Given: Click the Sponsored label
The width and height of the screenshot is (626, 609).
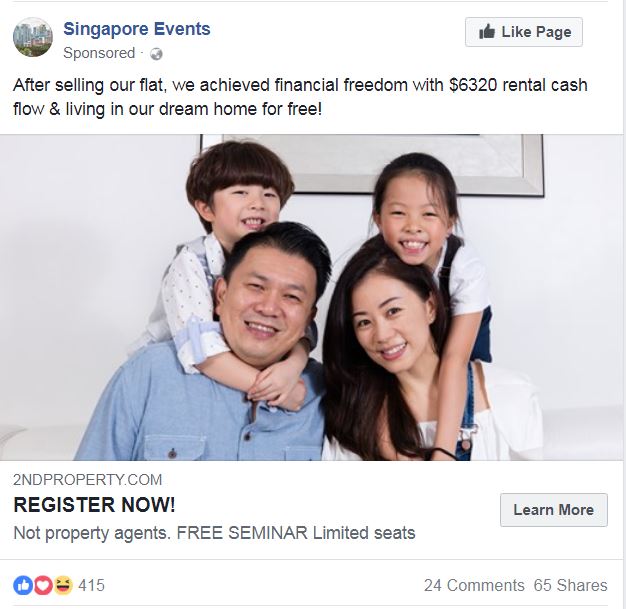Looking at the screenshot, I should click(x=99, y=53).
